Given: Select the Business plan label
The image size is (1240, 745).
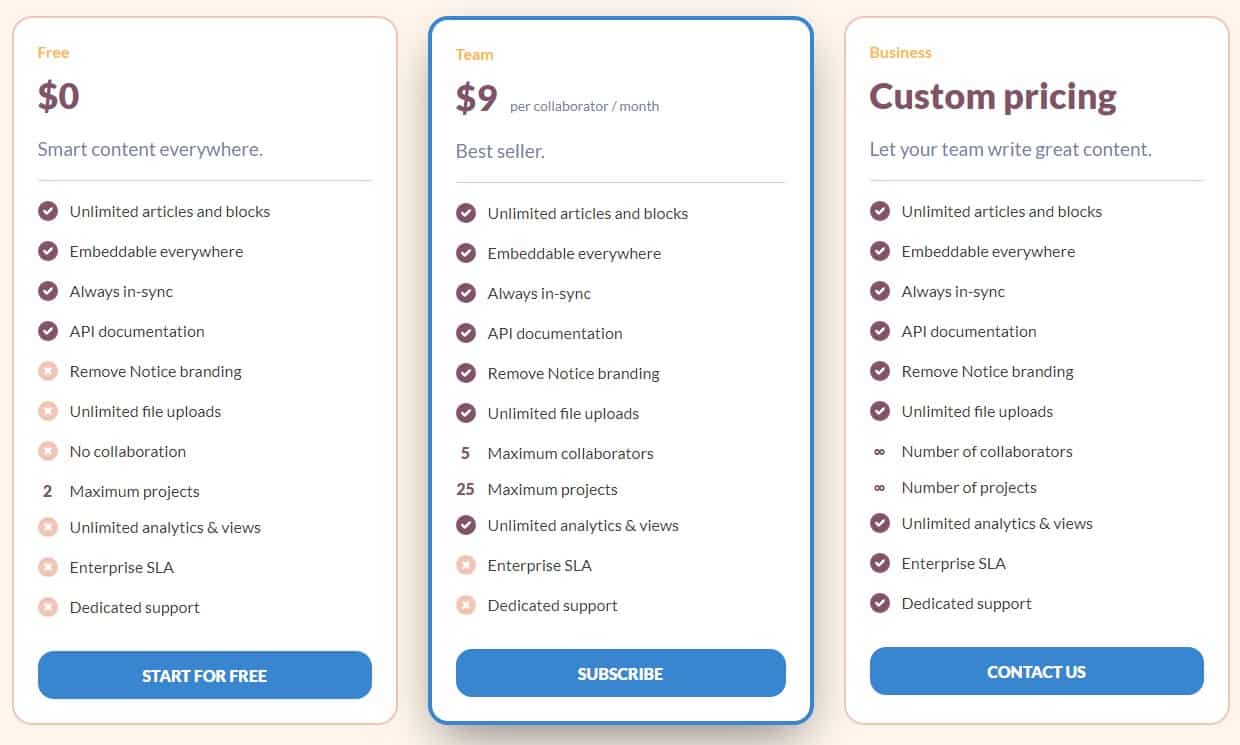Looking at the screenshot, I should [900, 52].
